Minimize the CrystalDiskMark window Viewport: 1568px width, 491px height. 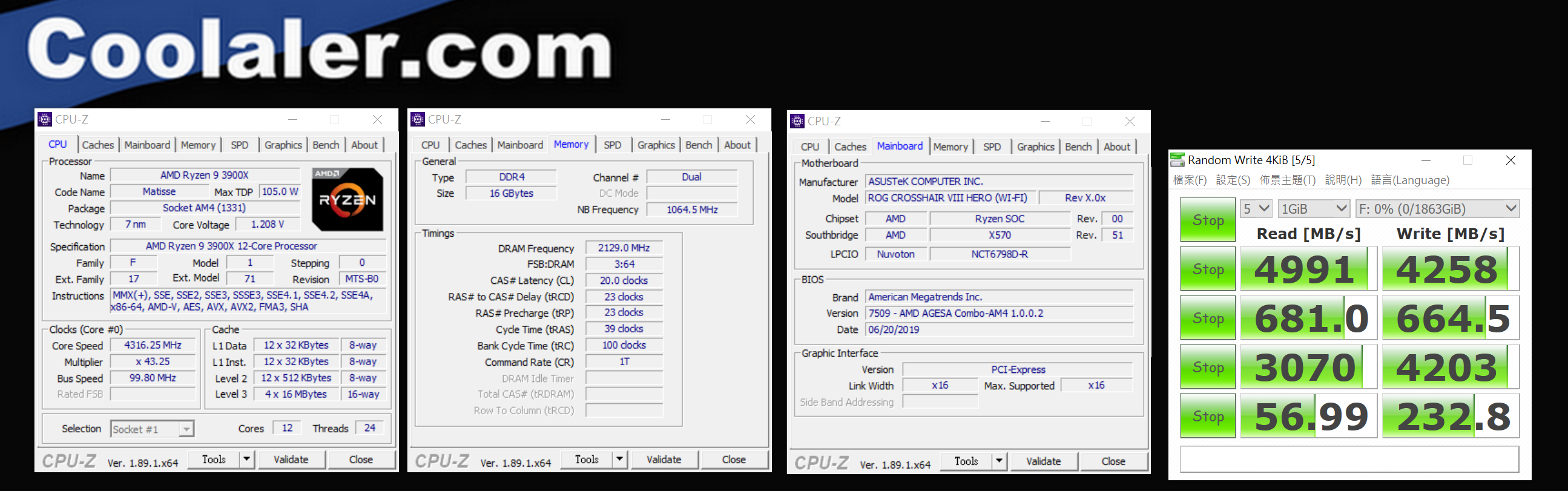1426,160
